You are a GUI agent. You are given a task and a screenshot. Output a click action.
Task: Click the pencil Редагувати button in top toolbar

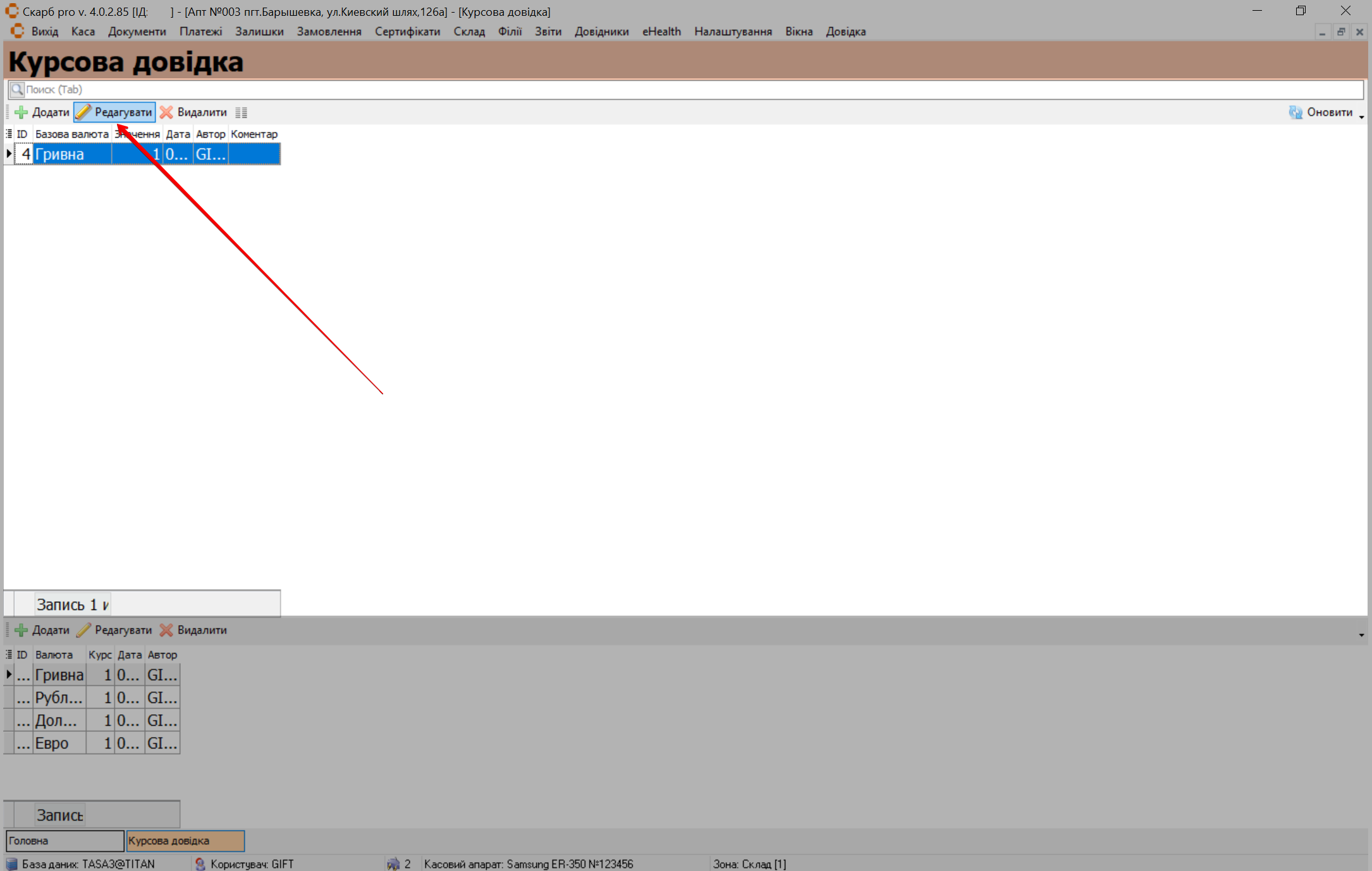[114, 113]
